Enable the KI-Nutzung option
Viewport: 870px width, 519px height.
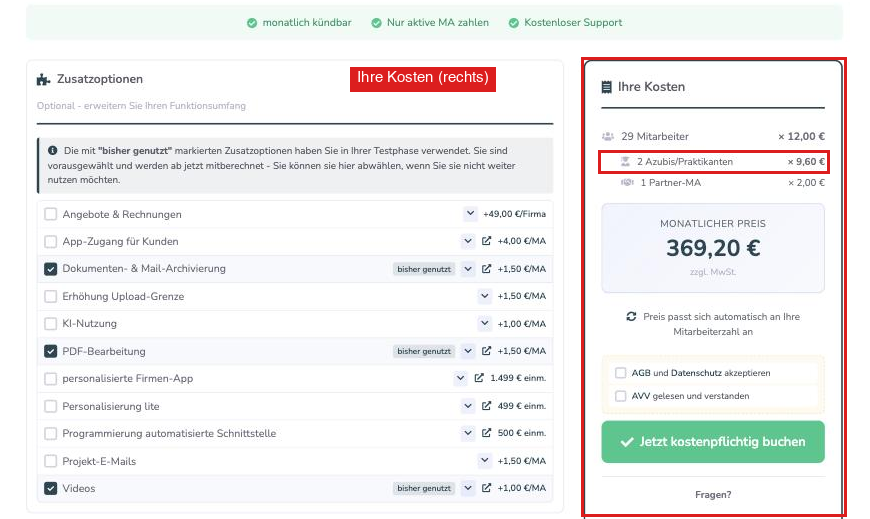coord(50,324)
